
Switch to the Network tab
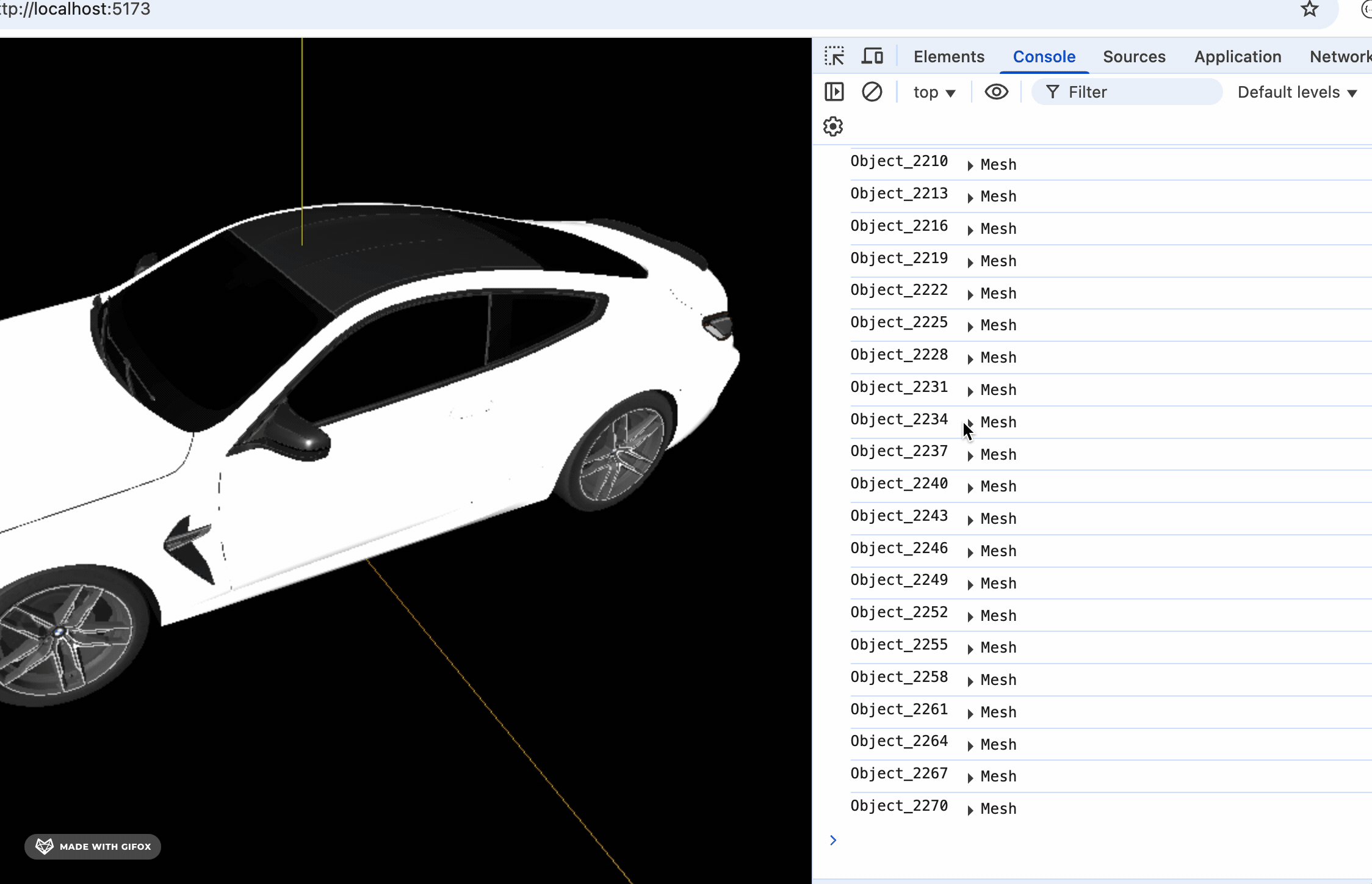coord(1340,57)
